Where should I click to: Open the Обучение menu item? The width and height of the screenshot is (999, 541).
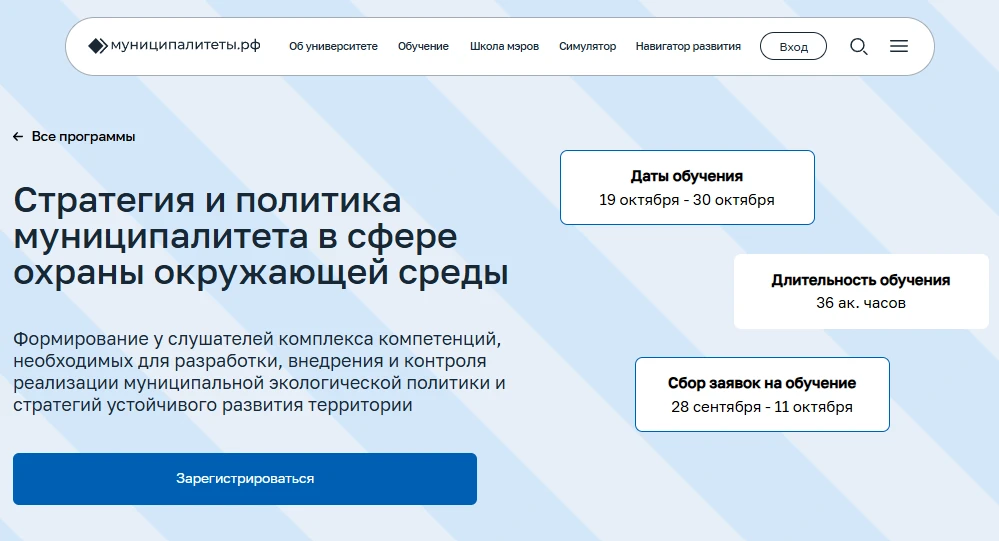423,47
